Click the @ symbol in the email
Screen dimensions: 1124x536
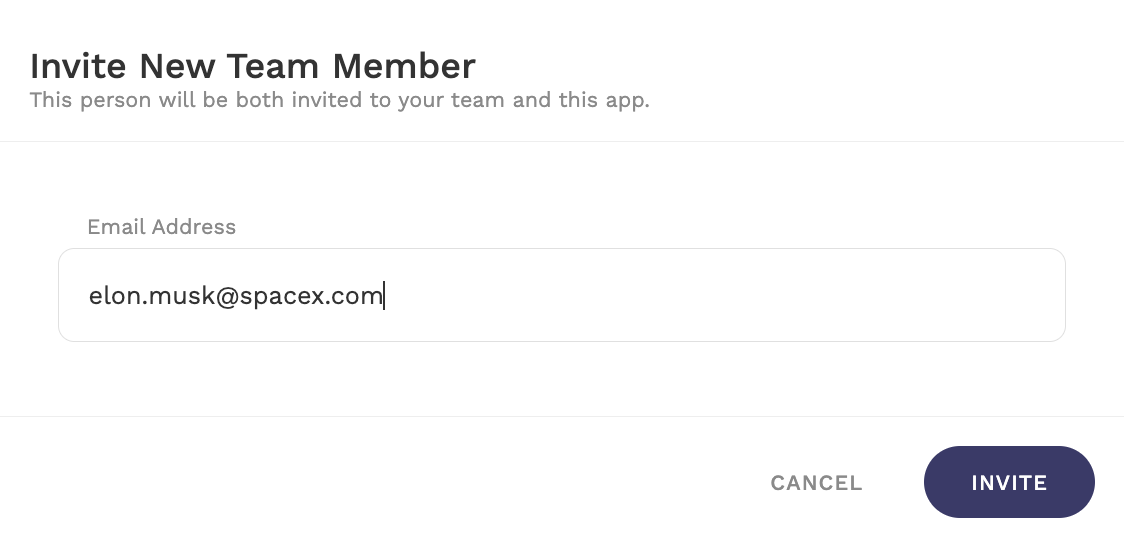pyautogui.click(x=224, y=296)
